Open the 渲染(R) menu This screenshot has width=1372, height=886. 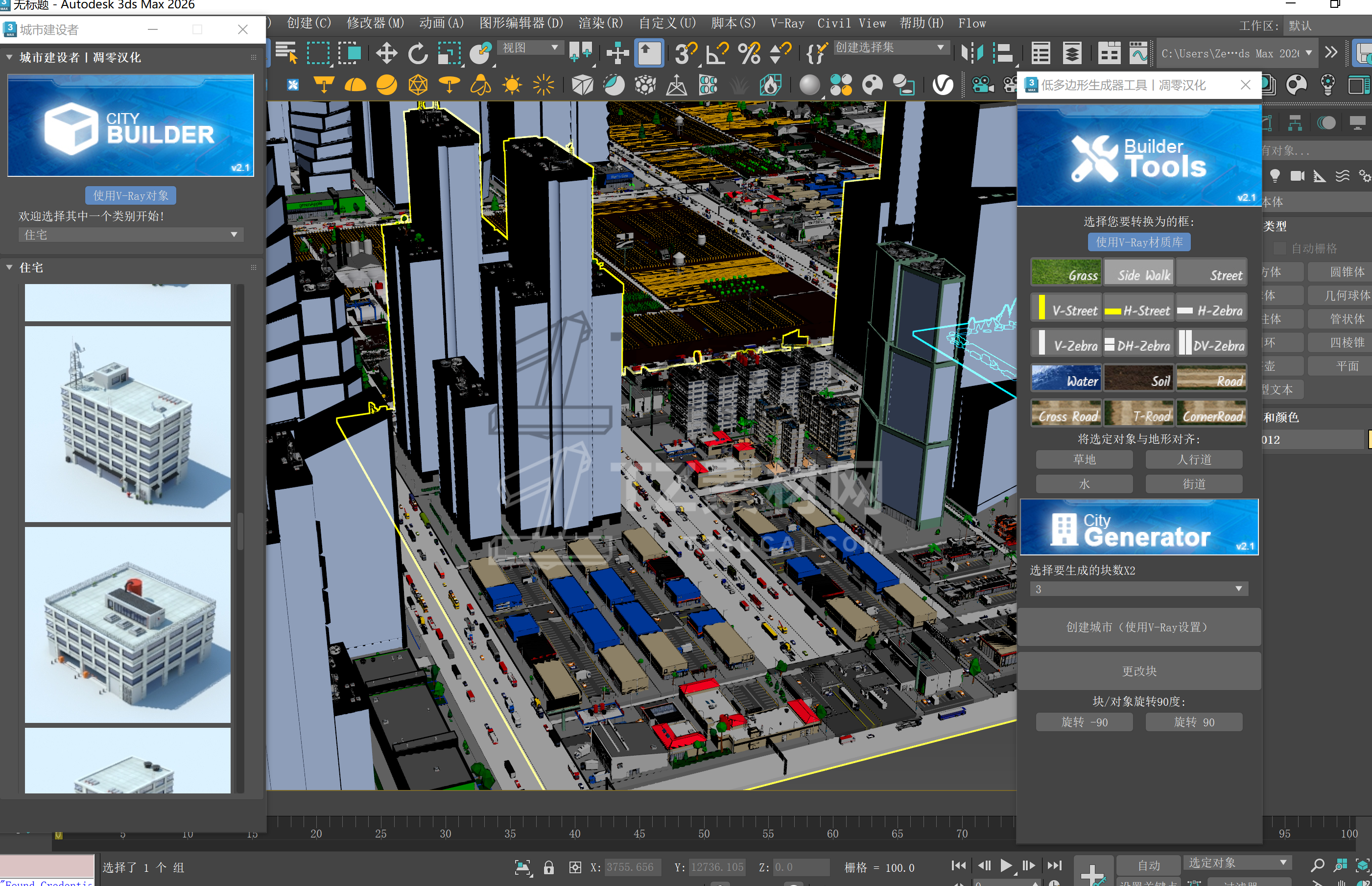pos(600,24)
